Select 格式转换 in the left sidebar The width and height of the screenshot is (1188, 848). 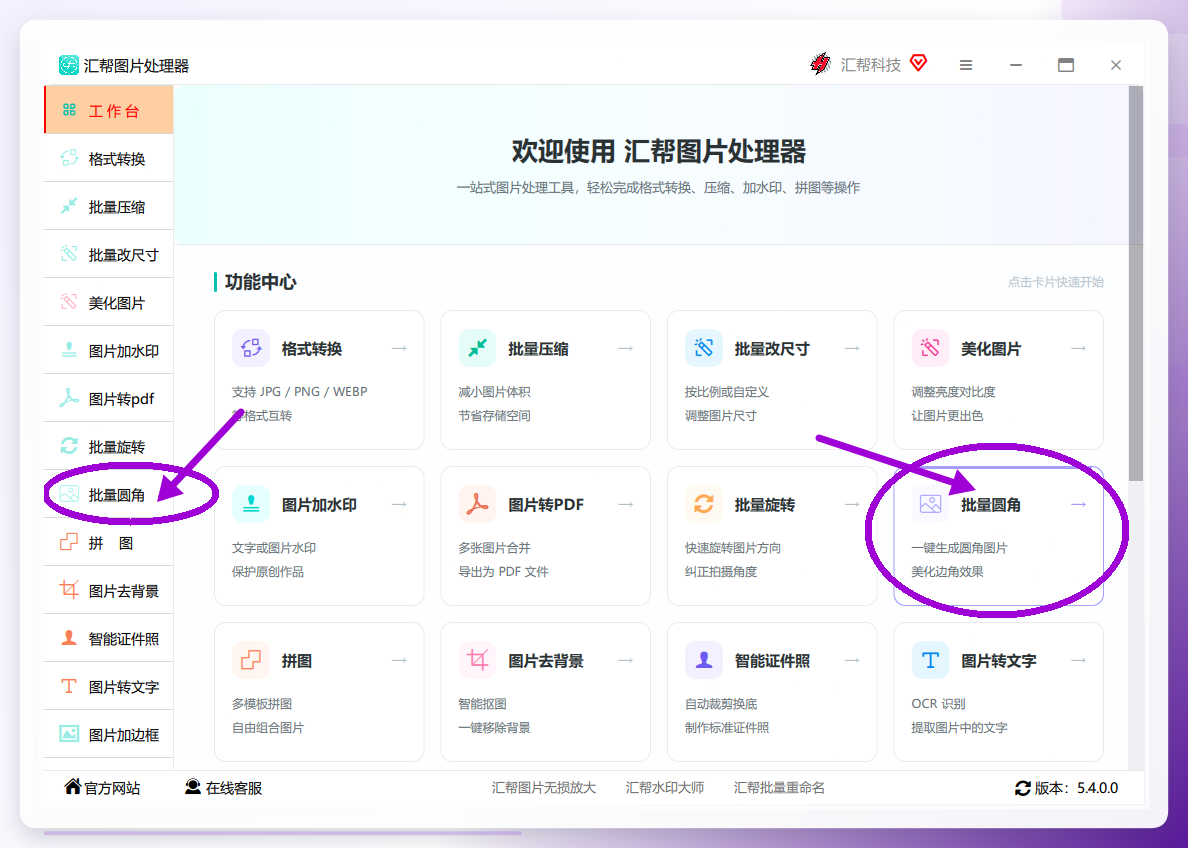pyautogui.click(x=109, y=158)
